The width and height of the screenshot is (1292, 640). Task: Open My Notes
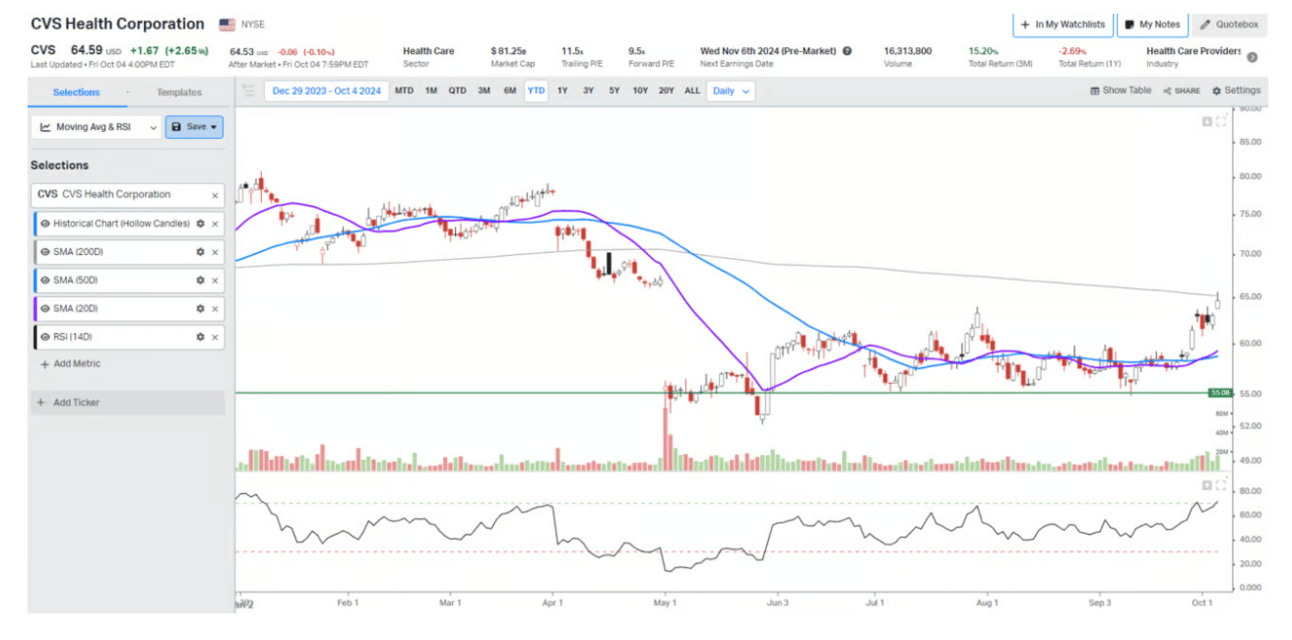(x=1152, y=24)
